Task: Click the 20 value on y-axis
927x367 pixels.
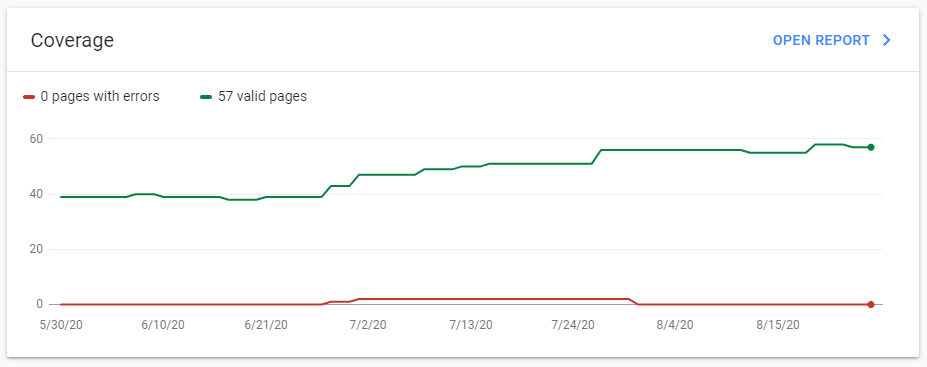Action: [x=37, y=249]
